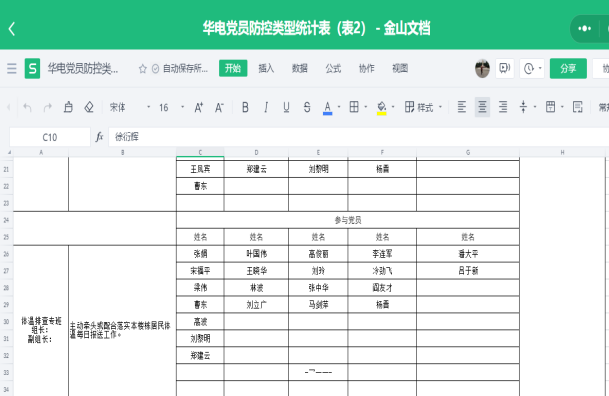Select cell containing 李连军

pyautogui.click(x=382, y=254)
